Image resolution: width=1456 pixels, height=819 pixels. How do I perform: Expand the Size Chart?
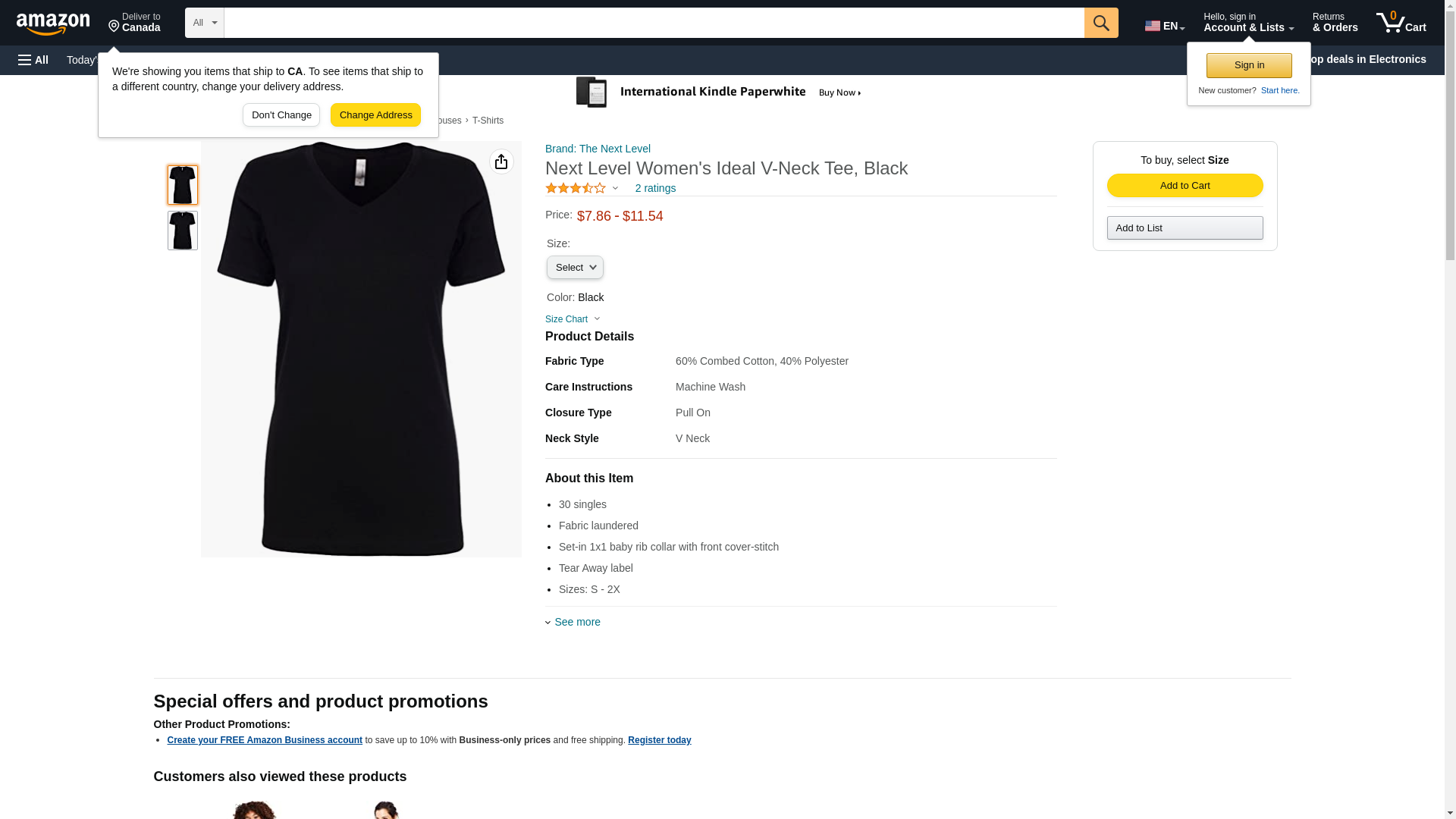(572, 319)
